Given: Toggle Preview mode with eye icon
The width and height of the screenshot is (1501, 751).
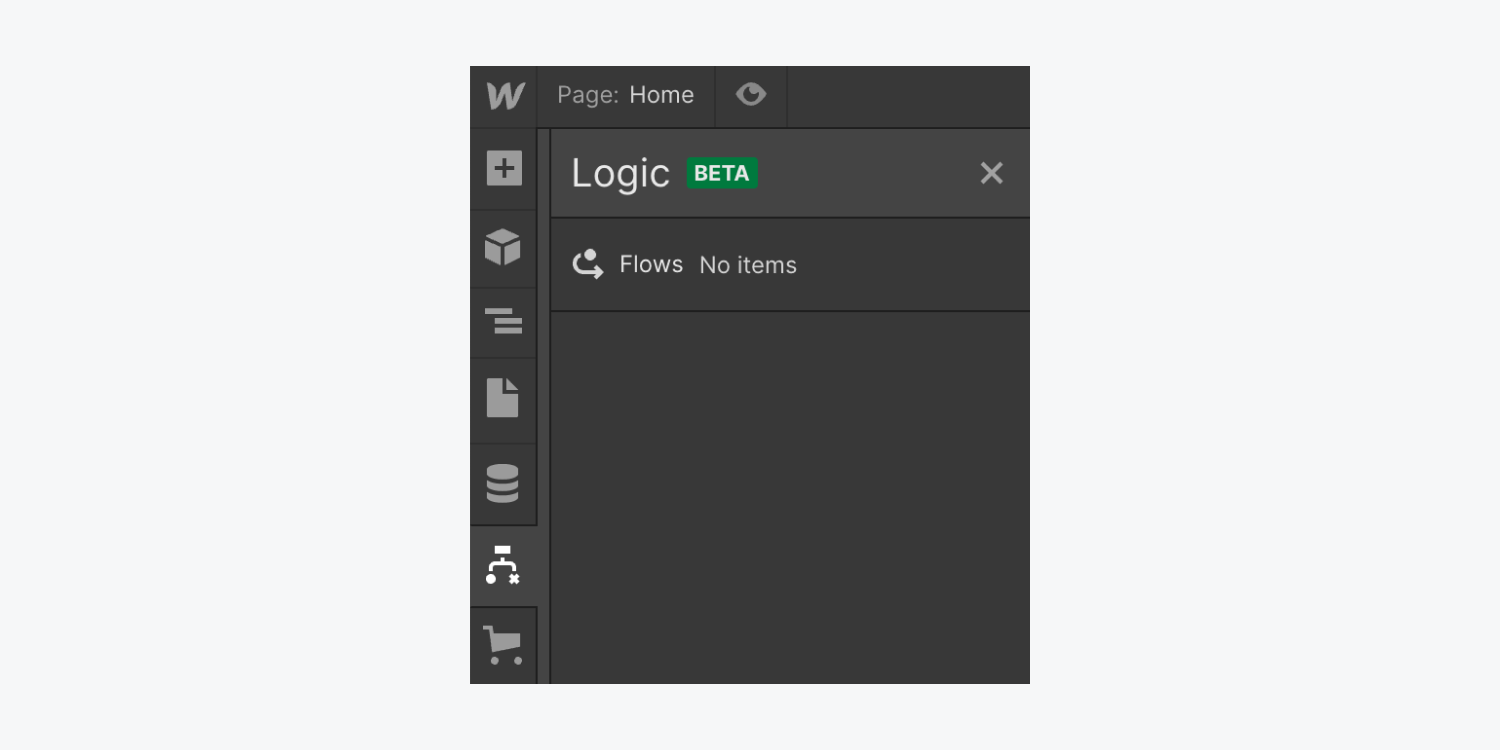Looking at the screenshot, I should point(751,95).
